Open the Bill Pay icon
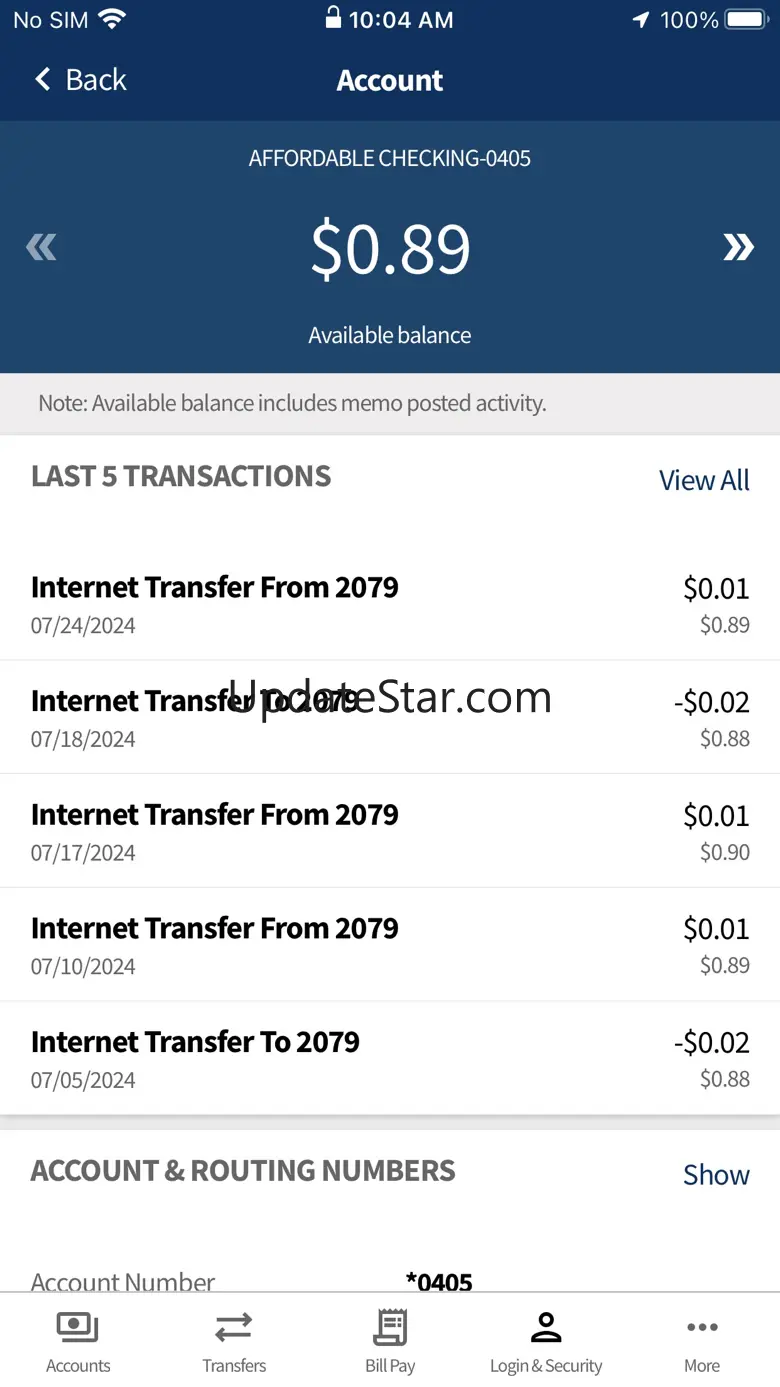This screenshot has width=780, height=1387. (x=390, y=1327)
